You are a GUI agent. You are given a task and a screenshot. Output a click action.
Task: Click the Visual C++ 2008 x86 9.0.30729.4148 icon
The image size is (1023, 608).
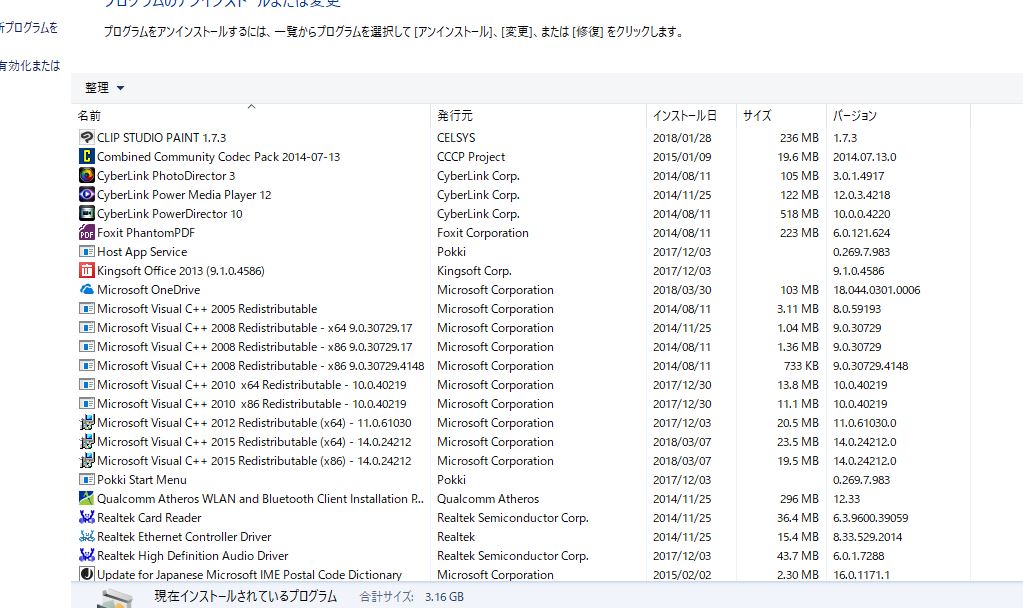87,365
